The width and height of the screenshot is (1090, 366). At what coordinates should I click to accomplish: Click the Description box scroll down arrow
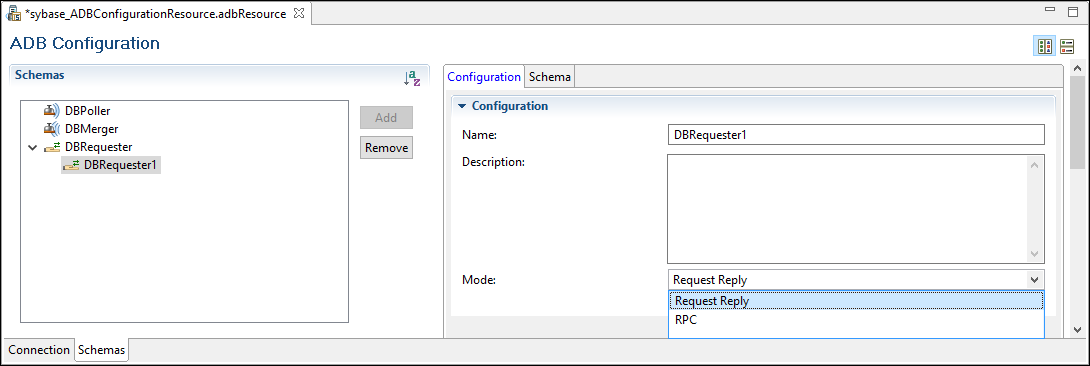pyautogui.click(x=1034, y=254)
